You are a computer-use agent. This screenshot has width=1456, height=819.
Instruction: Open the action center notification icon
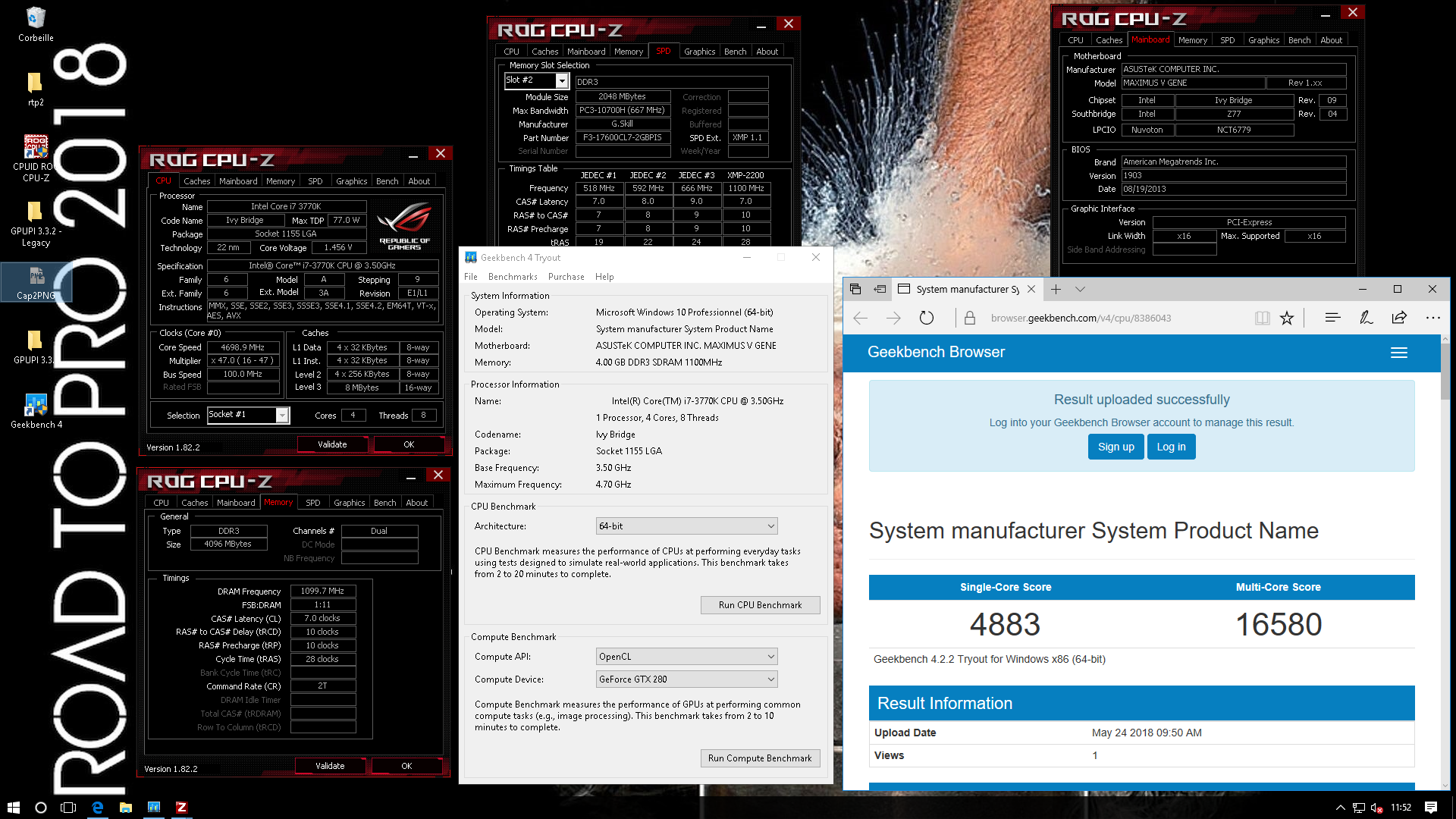pyautogui.click(x=1431, y=808)
